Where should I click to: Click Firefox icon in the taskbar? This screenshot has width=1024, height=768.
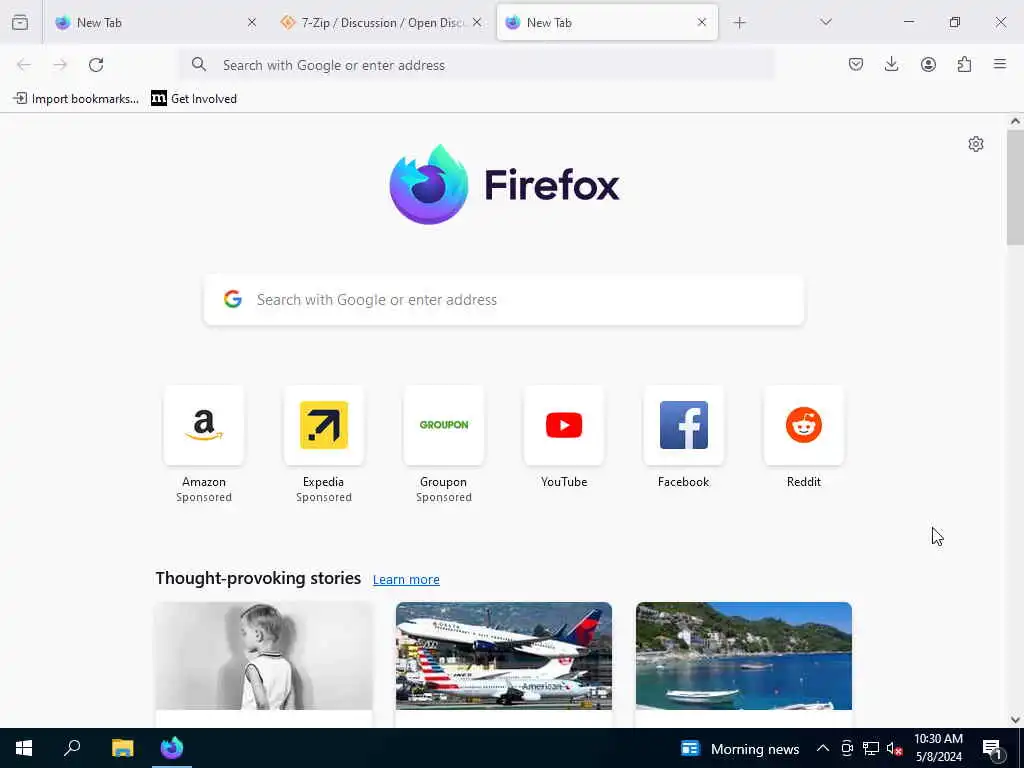tap(172, 748)
